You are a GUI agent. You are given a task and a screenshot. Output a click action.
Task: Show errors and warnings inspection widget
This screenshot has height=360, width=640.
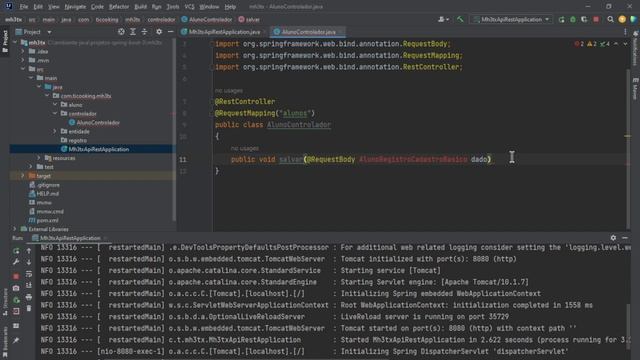[x=592, y=44]
